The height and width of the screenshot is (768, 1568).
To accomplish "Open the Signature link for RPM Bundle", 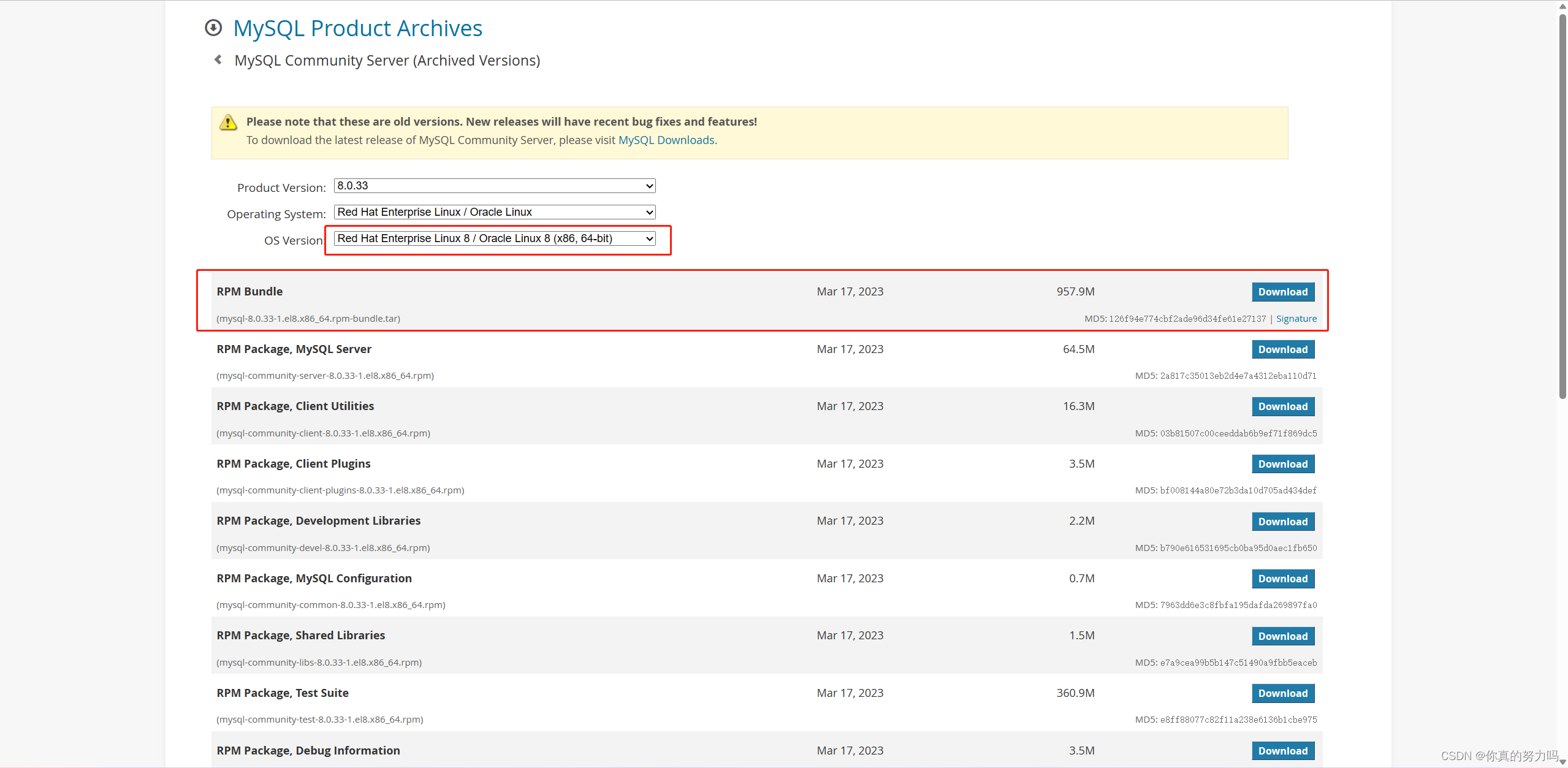I will coord(1296,319).
